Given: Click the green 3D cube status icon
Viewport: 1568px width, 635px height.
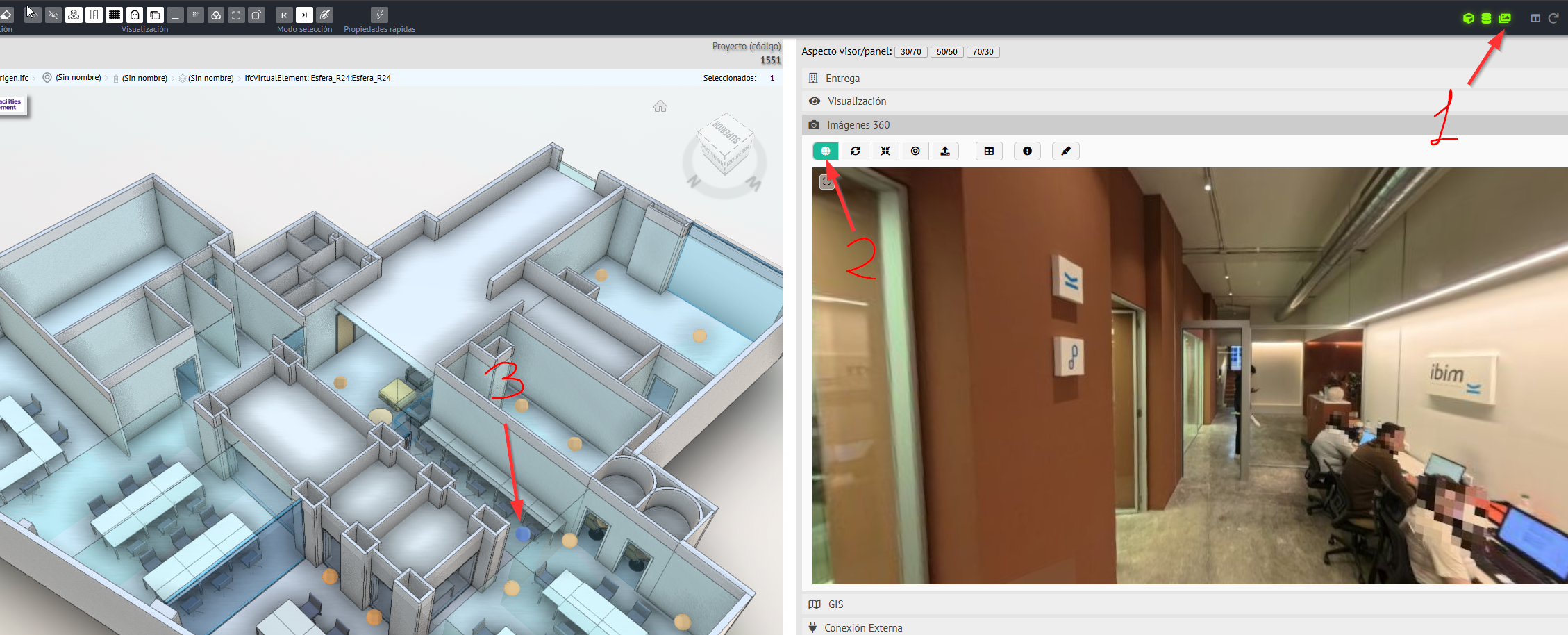Looking at the screenshot, I should coord(1468,18).
